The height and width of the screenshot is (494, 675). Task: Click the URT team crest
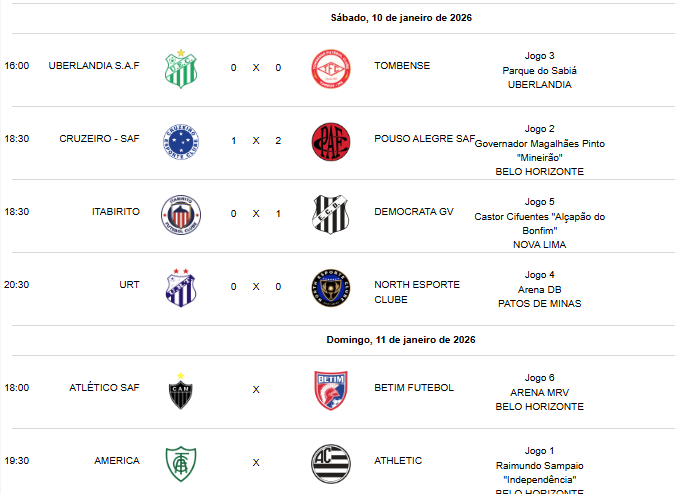181,286
